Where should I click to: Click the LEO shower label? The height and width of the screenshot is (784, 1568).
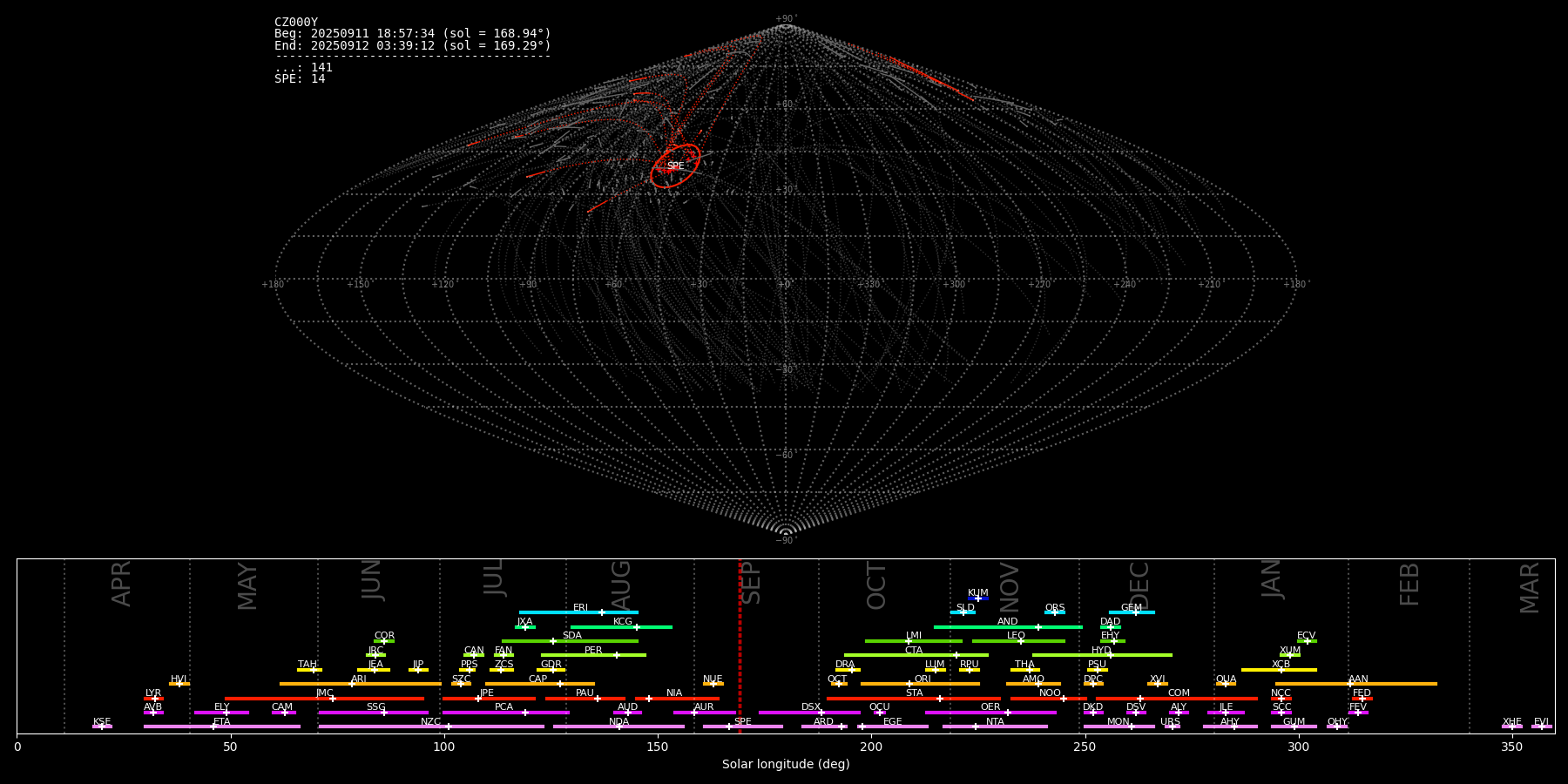tap(1017, 635)
